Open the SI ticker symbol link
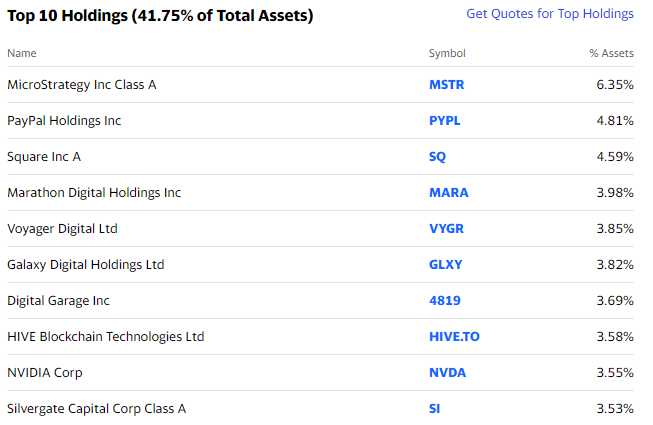653x425 pixels. tap(434, 408)
